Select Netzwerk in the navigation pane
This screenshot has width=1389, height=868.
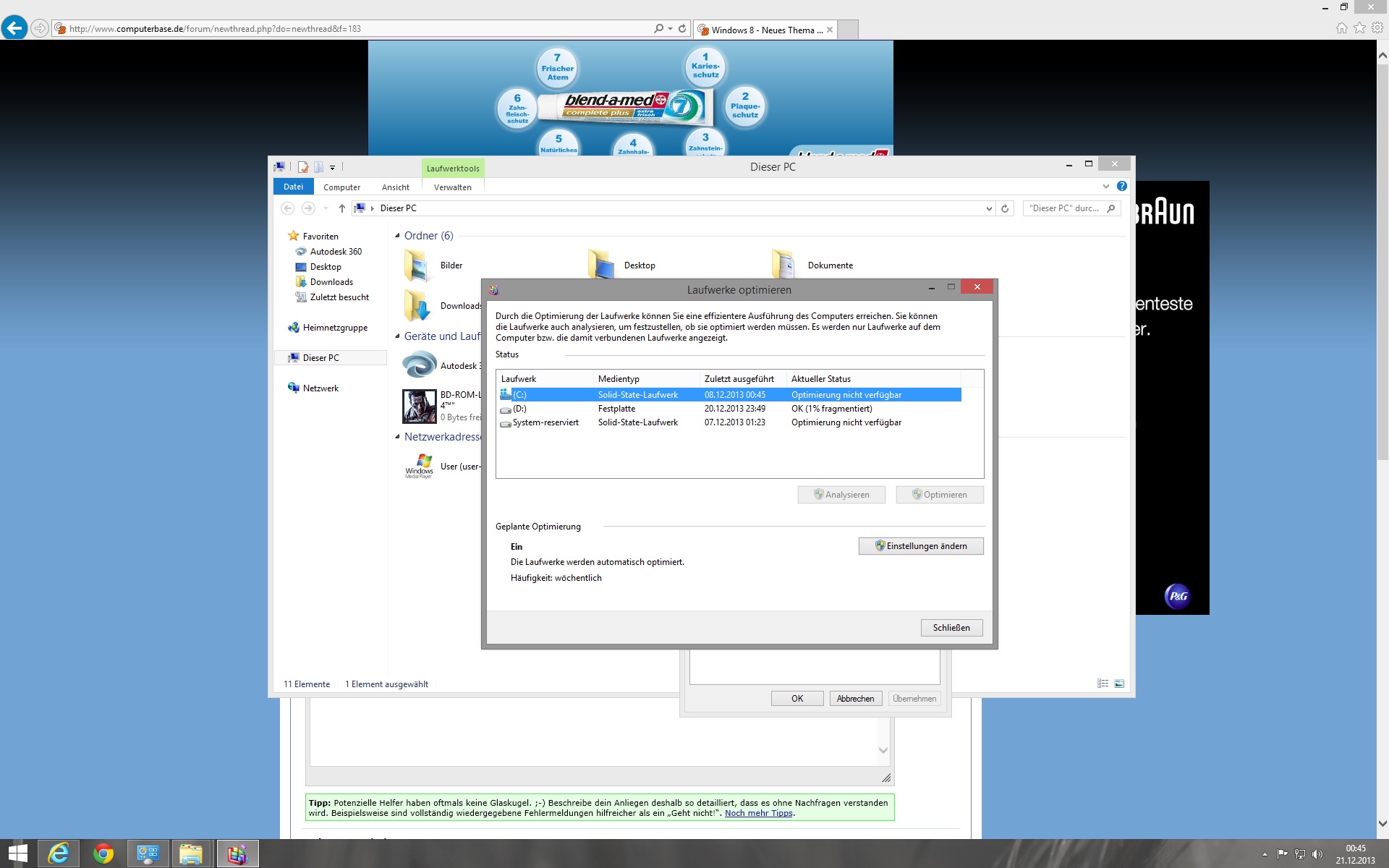(320, 388)
